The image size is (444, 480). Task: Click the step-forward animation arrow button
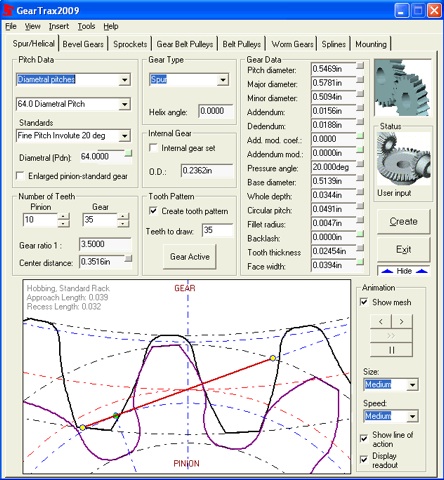402,322
